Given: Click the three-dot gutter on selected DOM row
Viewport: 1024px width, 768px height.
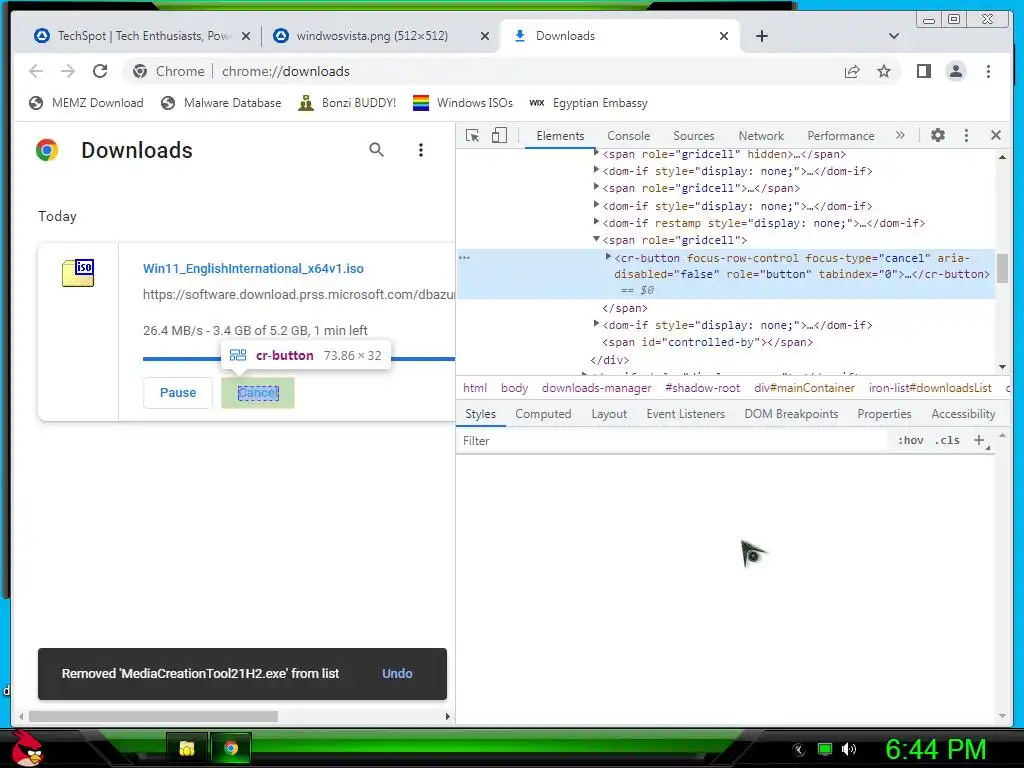Looking at the screenshot, I should [x=464, y=257].
